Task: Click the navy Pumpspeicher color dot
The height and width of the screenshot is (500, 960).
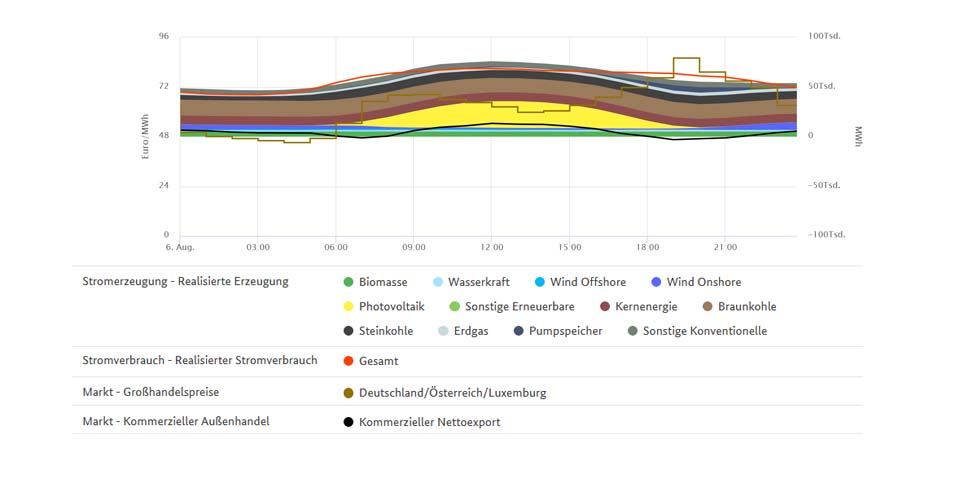Action: (x=519, y=331)
